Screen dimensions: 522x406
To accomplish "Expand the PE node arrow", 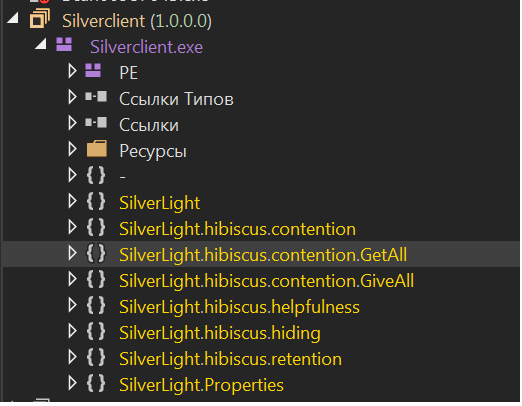I will pyautogui.click(x=72, y=71).
